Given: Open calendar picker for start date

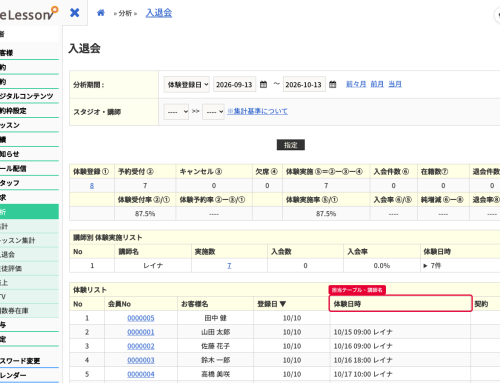Looking at the screenshot, I should click(263, 84).
